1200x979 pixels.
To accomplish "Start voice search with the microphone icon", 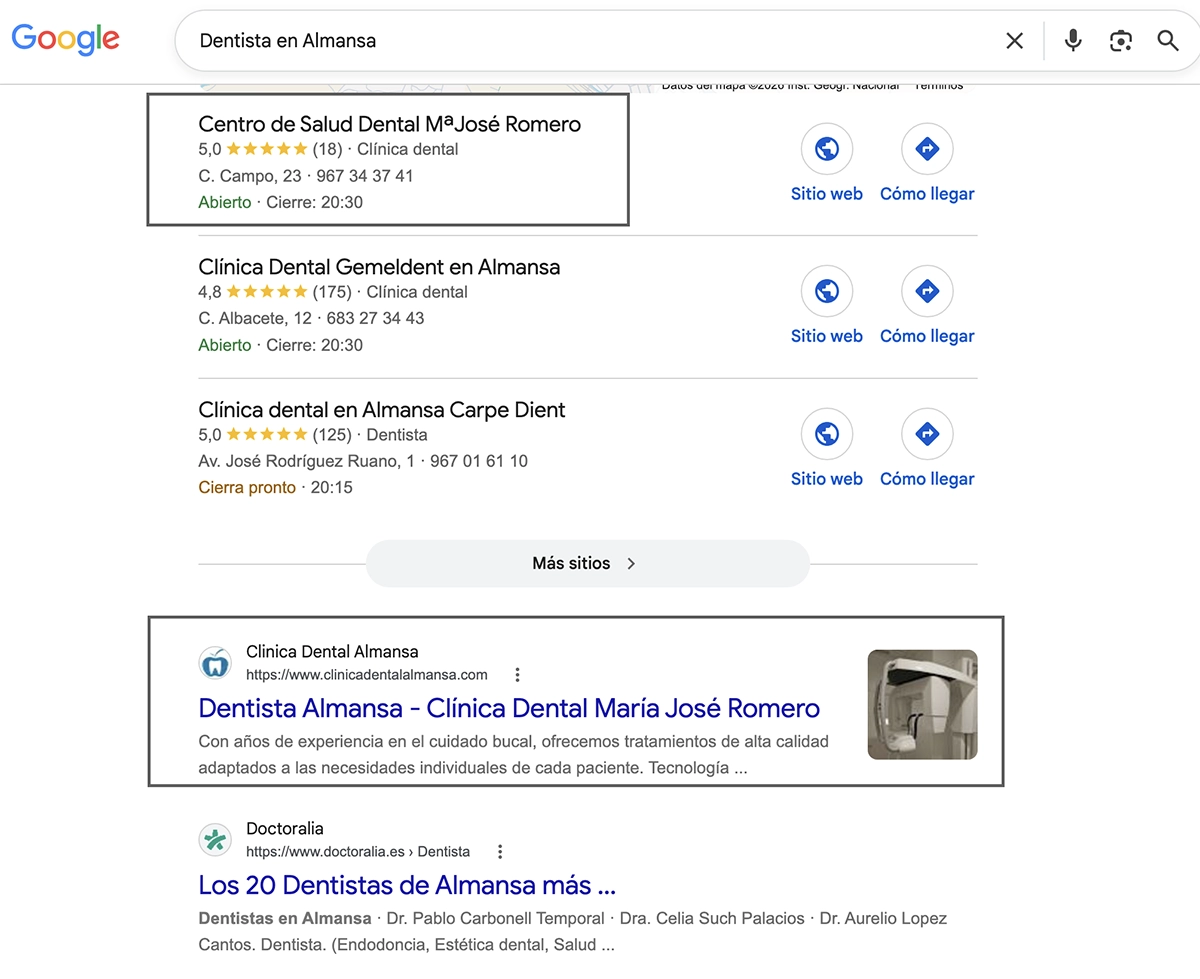I will pyautogui.click(x=1073, y=41).
